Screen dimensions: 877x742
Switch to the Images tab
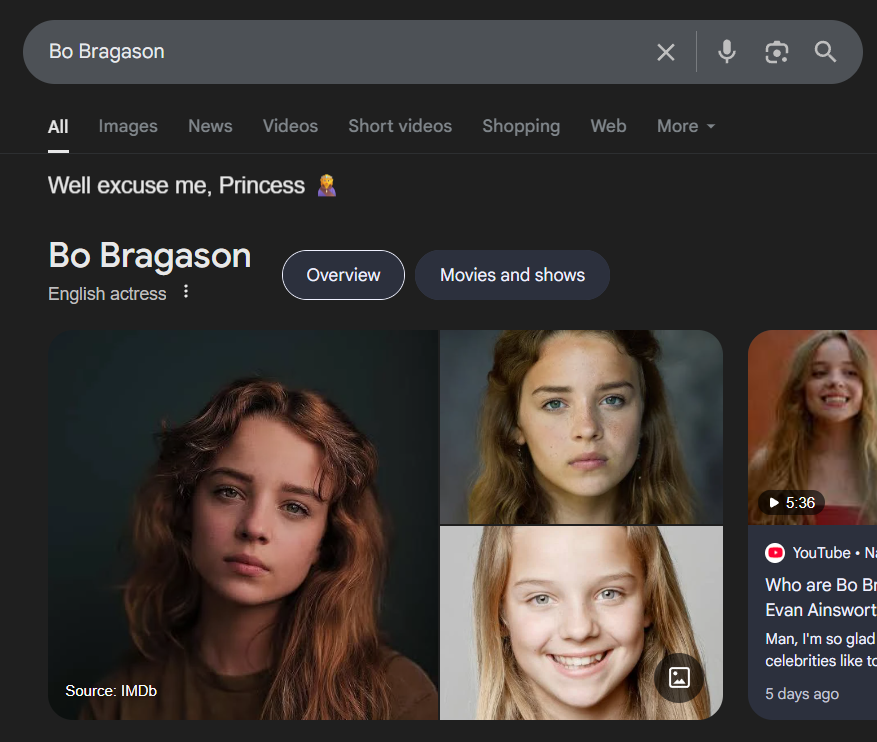click(128, 126)
